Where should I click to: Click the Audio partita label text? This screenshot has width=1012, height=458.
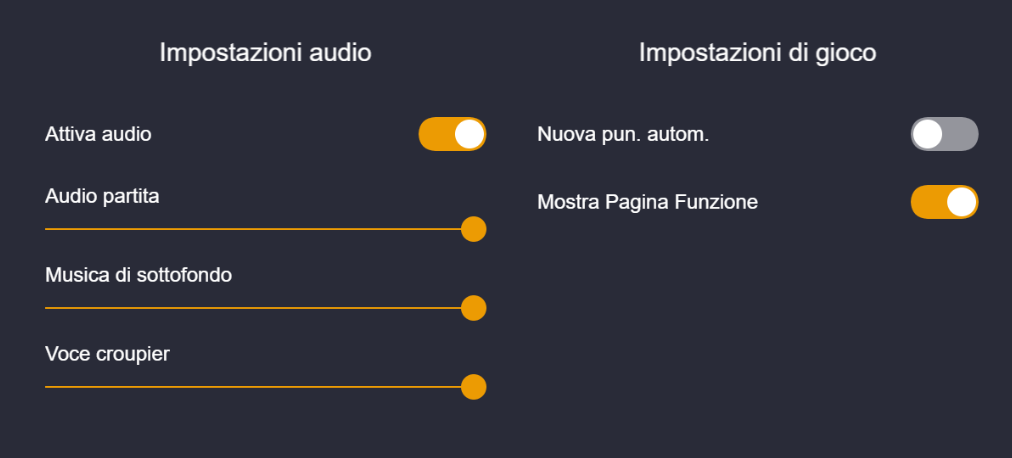[102, 196]
